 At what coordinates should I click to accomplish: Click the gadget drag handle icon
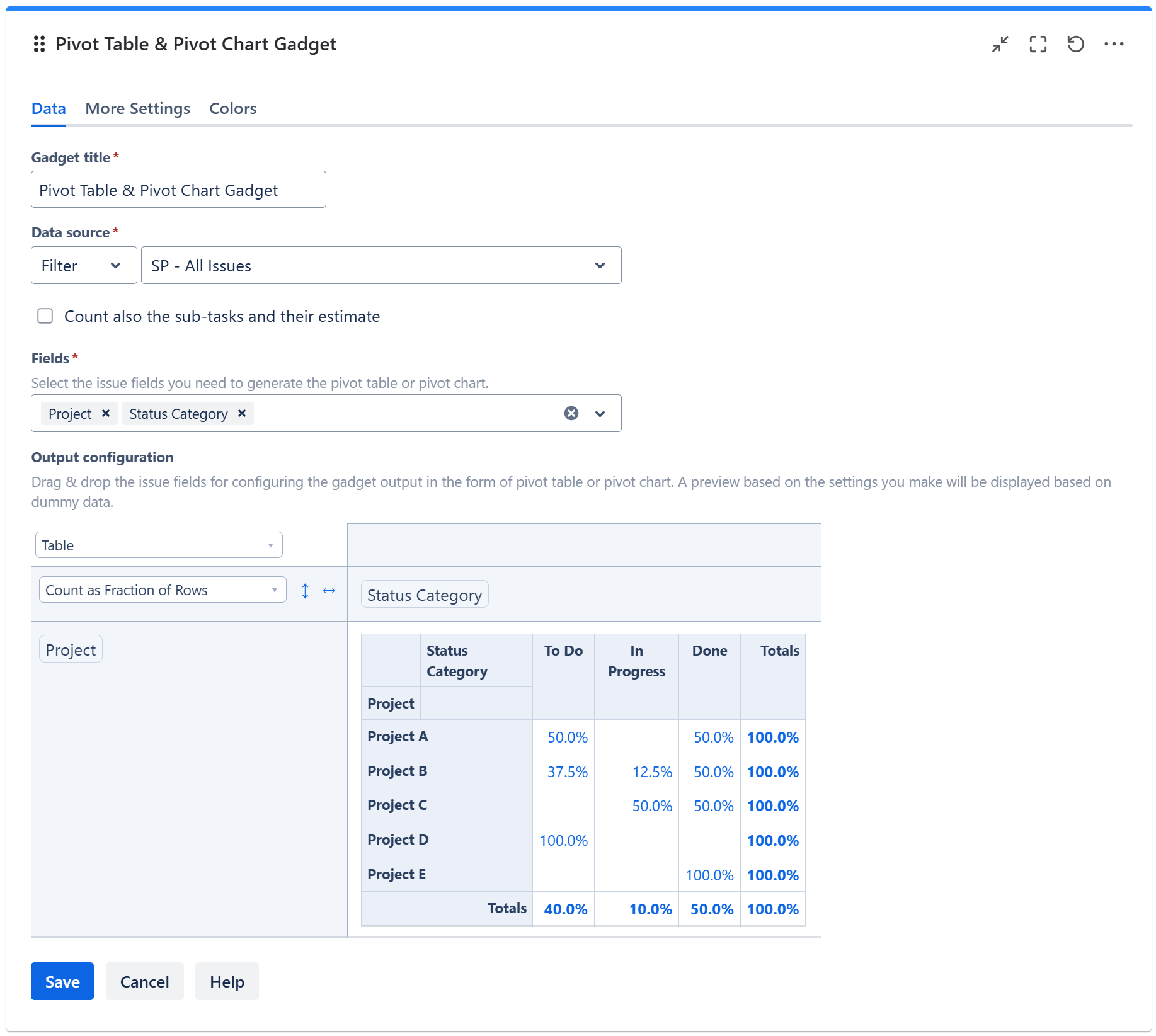39,44
